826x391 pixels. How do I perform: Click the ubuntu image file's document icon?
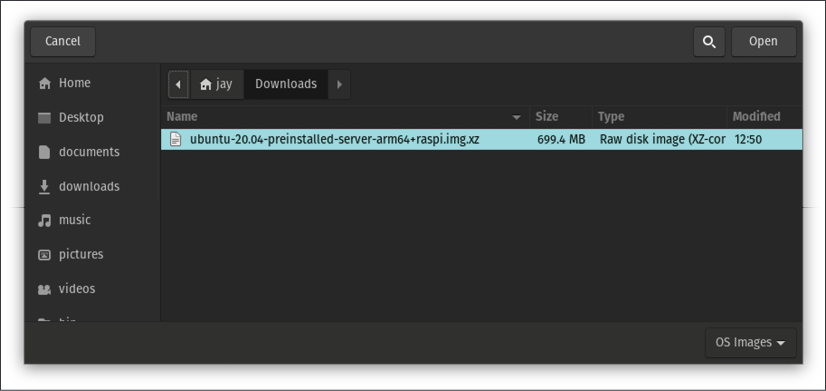pos(175,140)
